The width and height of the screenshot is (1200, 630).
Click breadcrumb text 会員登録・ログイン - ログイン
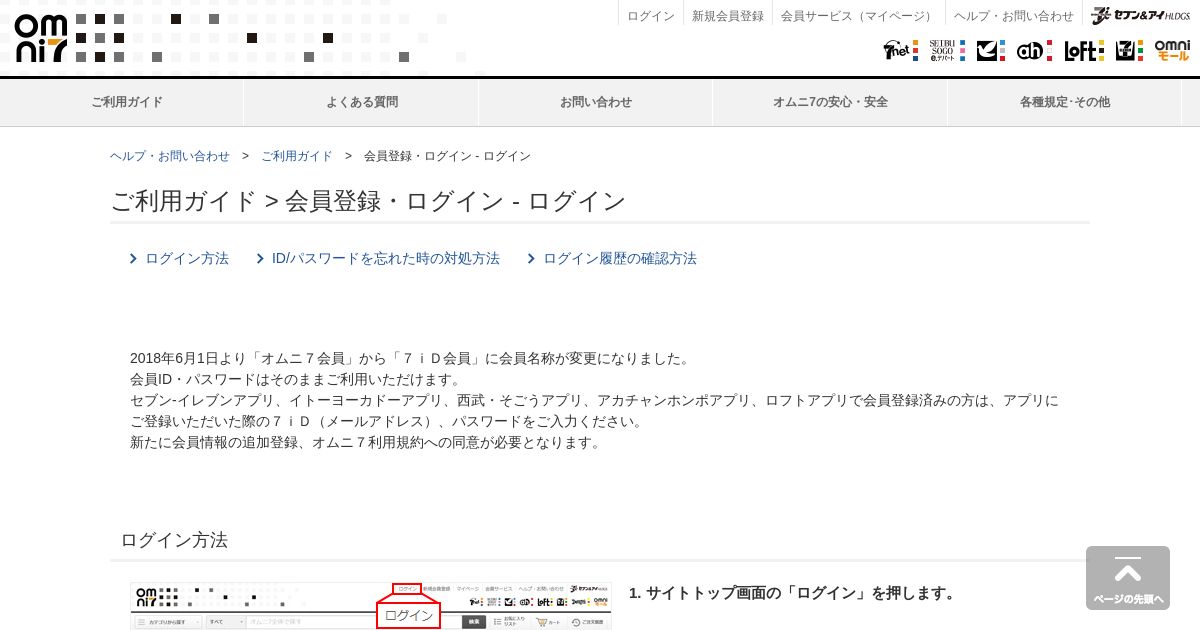coord(447,156)
